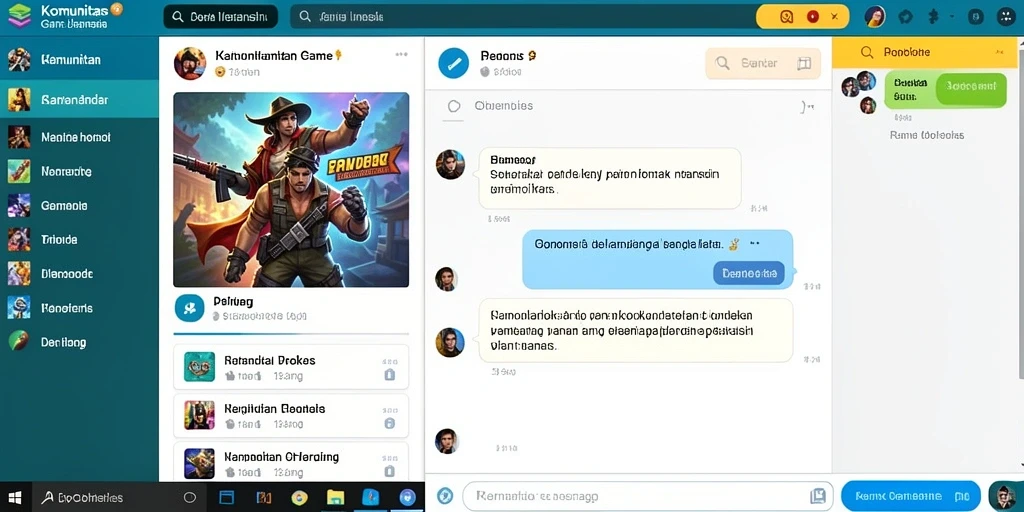Screen dimensions: 1024x512
Task: Click the user avatar at bottom right
Action: pos(1002,496)
